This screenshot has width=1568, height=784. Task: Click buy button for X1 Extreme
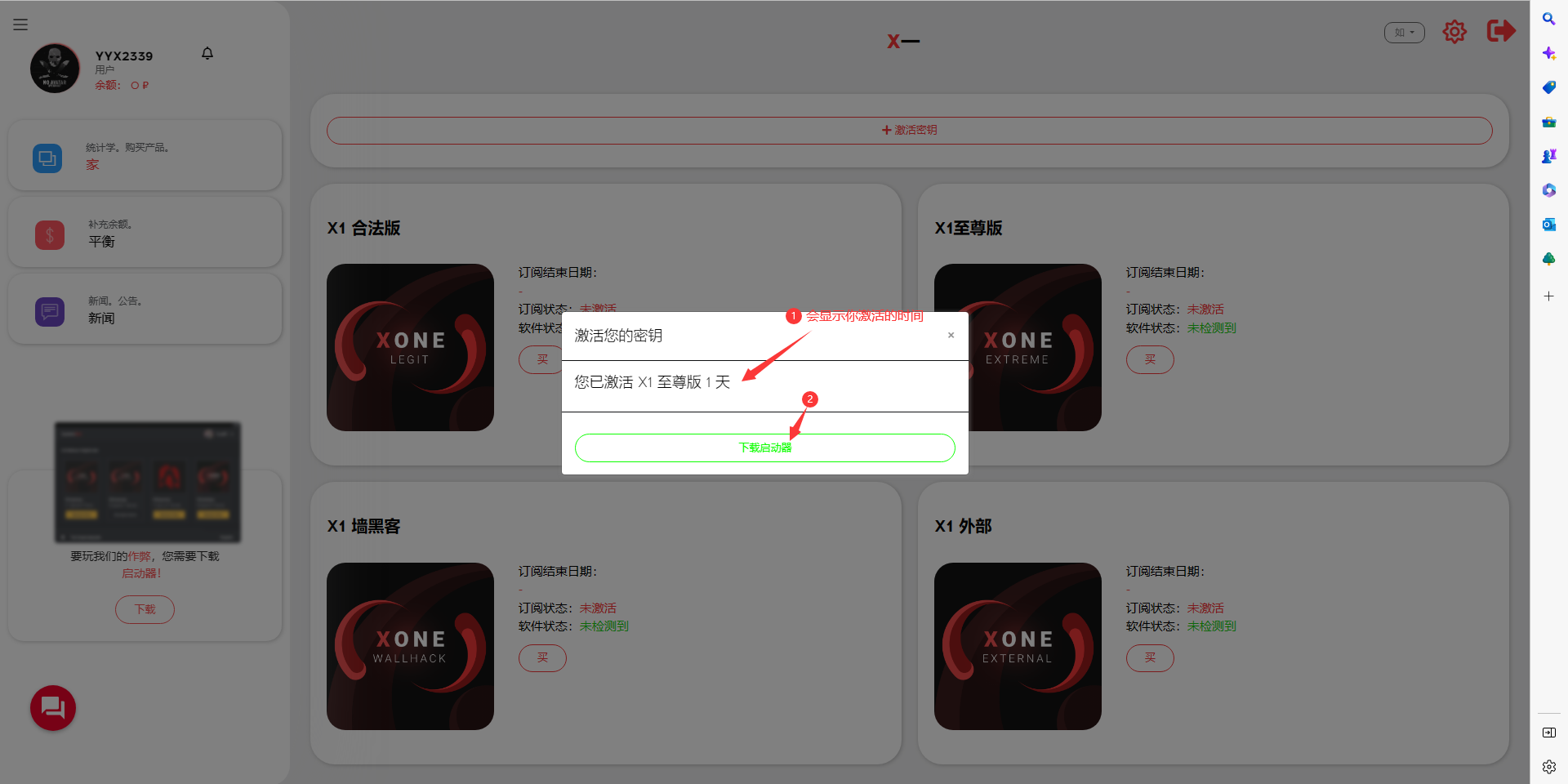tap(1150, 359)
